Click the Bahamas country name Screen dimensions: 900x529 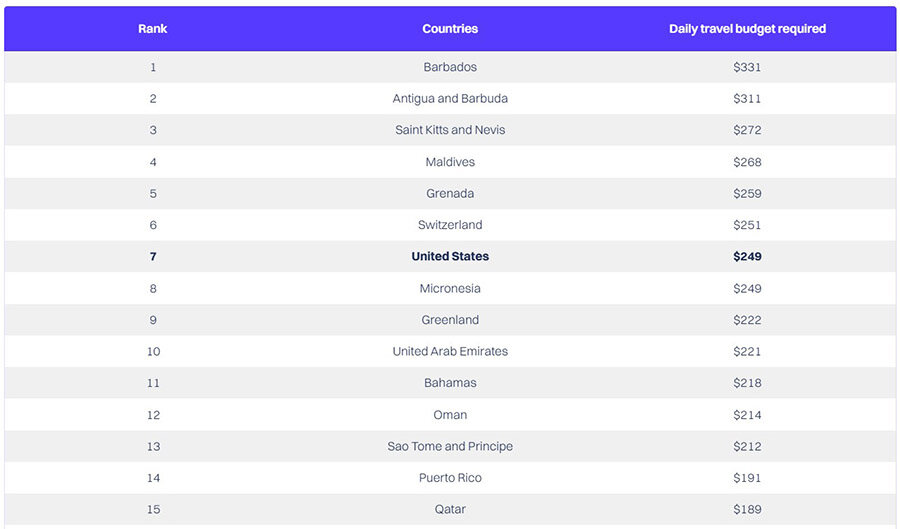(x=450, y=383)
